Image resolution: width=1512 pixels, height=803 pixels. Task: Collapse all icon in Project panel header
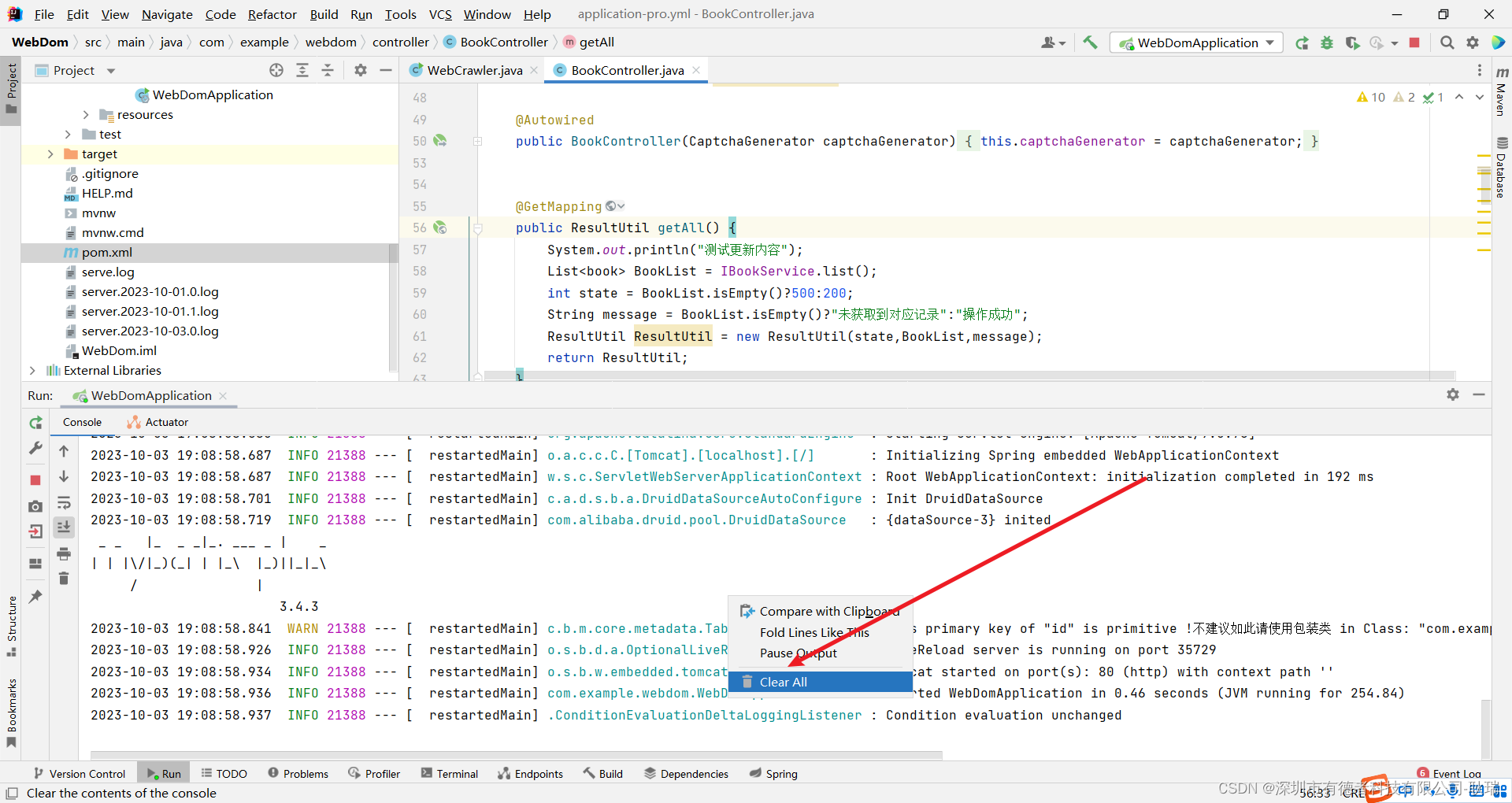(328, 70)
